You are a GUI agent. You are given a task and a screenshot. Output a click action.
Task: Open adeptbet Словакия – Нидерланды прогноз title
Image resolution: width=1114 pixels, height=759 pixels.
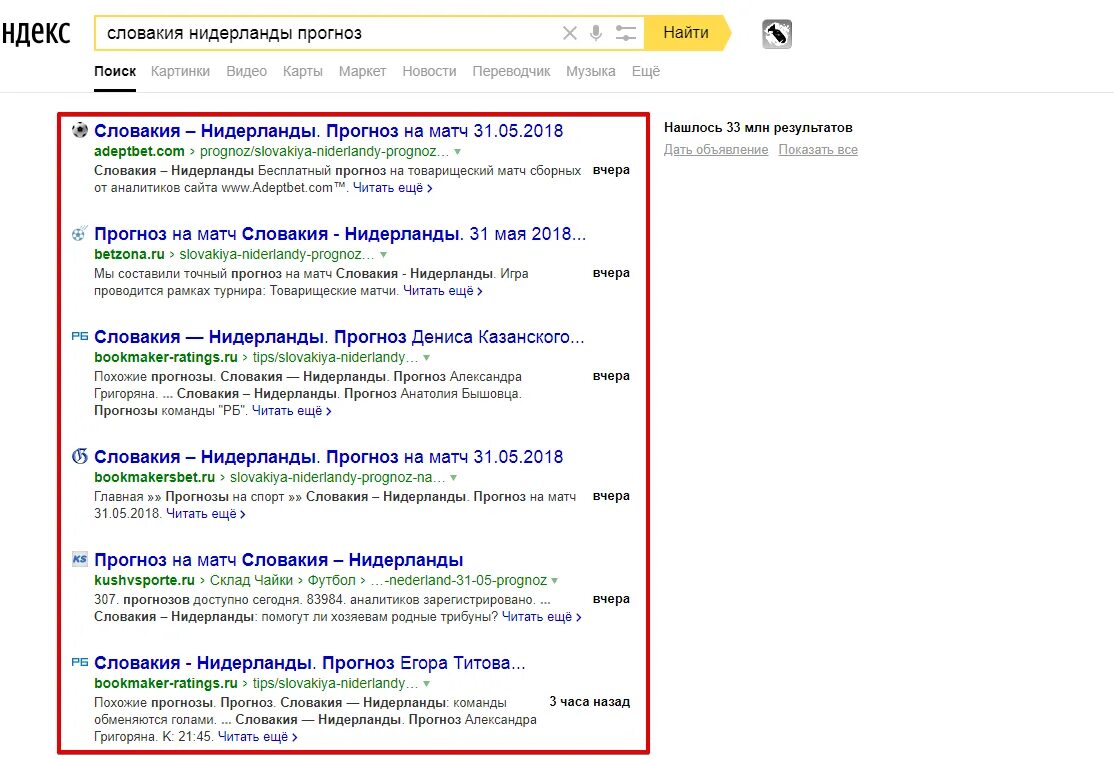328,131
